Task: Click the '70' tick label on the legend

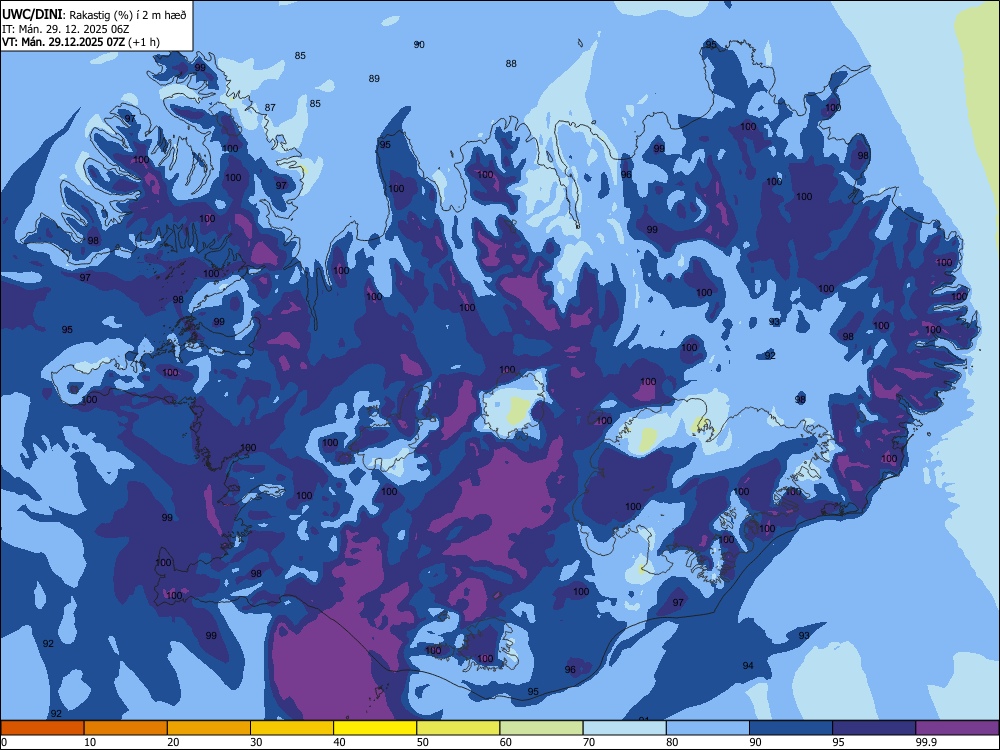Action: (x=589, y=742)
